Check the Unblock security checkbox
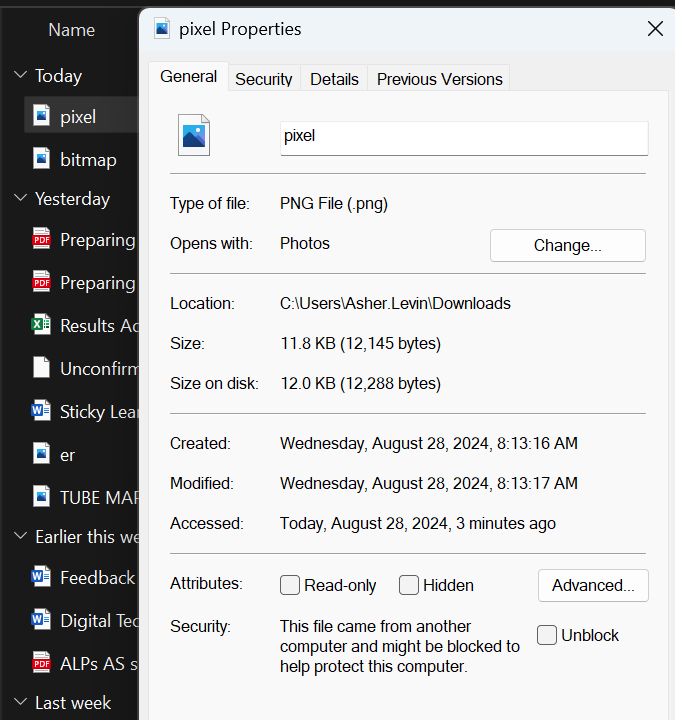 coord(547,635)
